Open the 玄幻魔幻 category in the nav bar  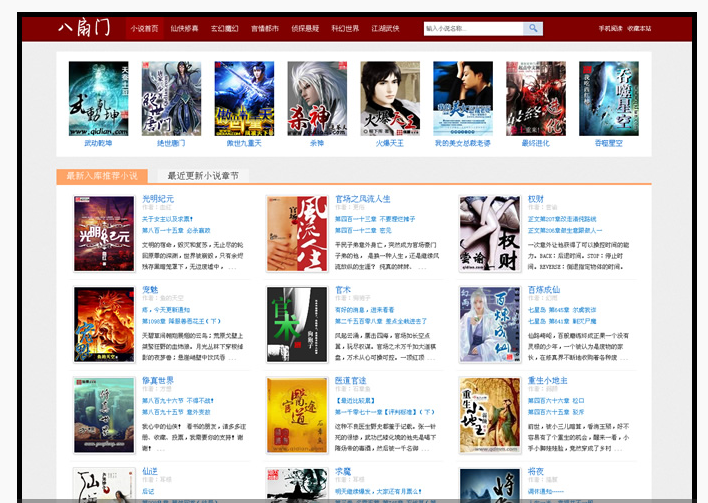[224, 28]
